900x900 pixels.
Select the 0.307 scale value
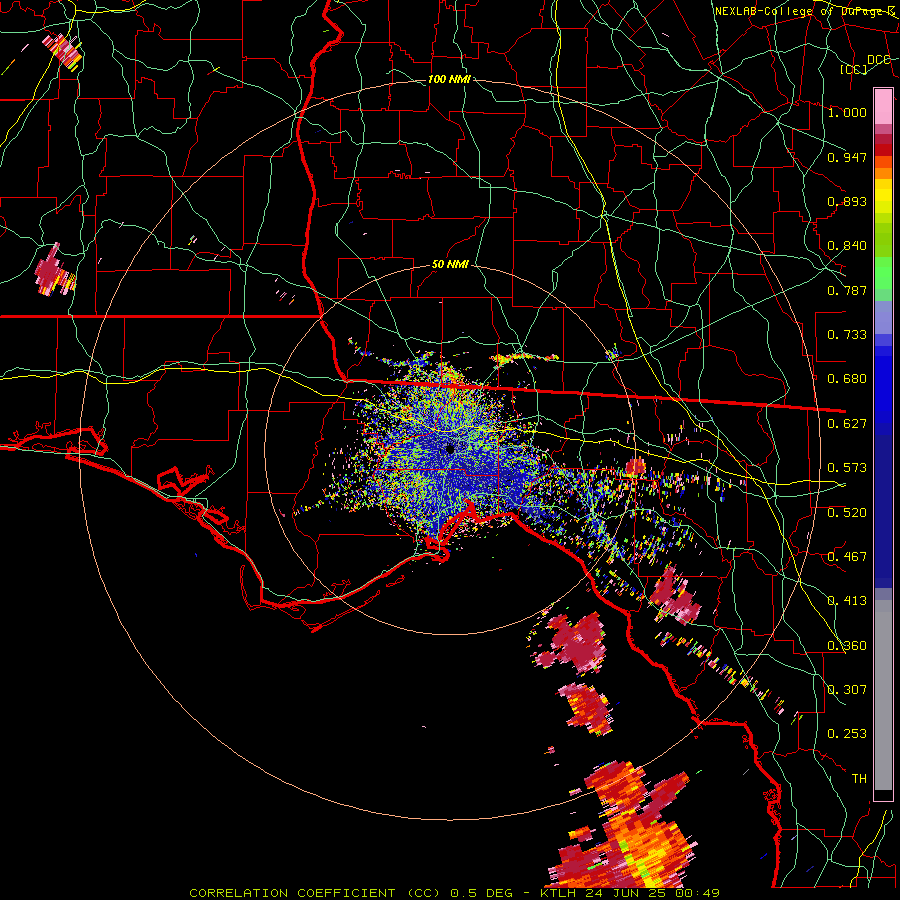pyautogui.click(x=847, y=690)
